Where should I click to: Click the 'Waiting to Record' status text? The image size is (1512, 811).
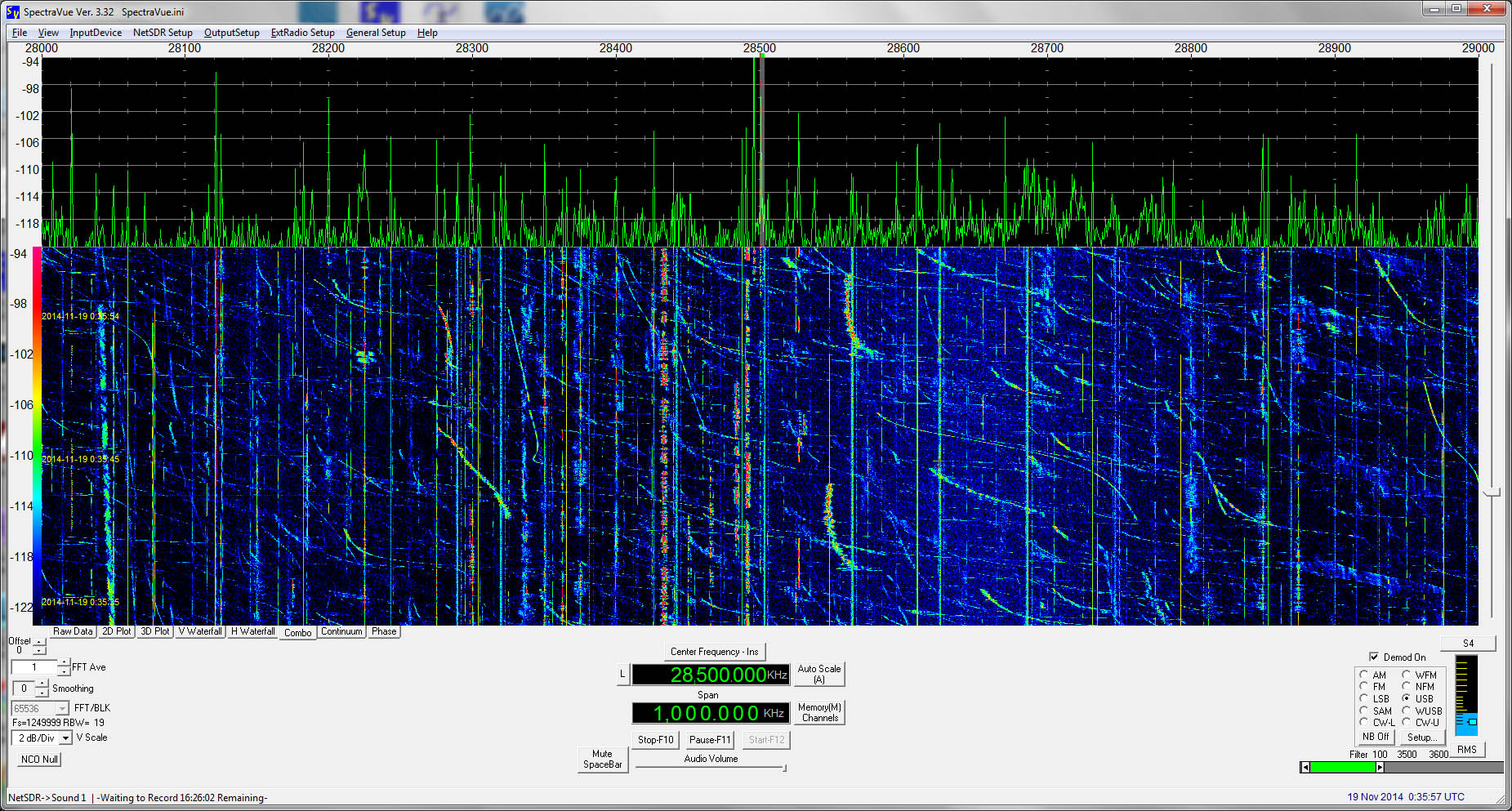coord(182,798)
